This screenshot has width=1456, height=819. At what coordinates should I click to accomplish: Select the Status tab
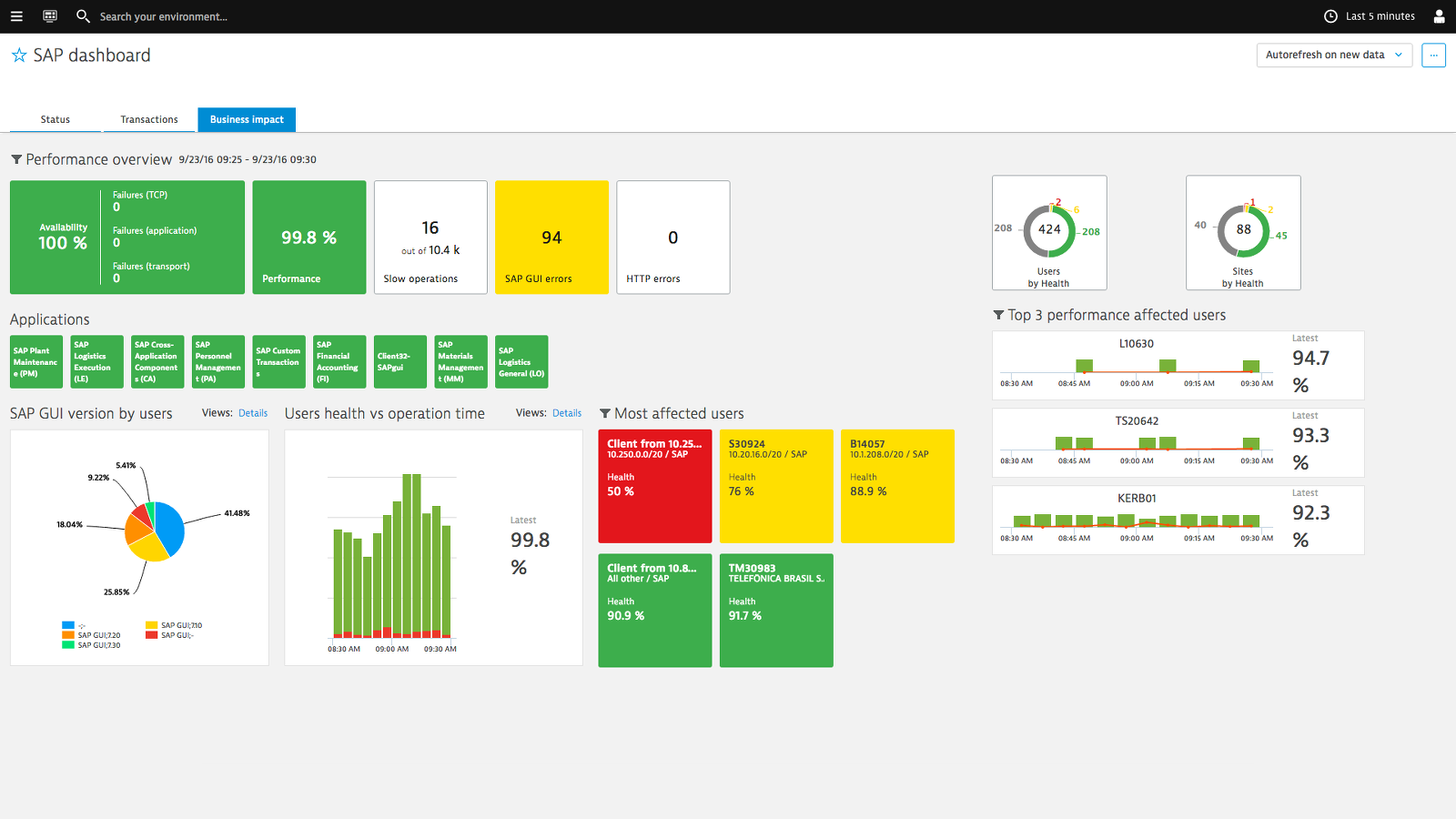[55, 119]
